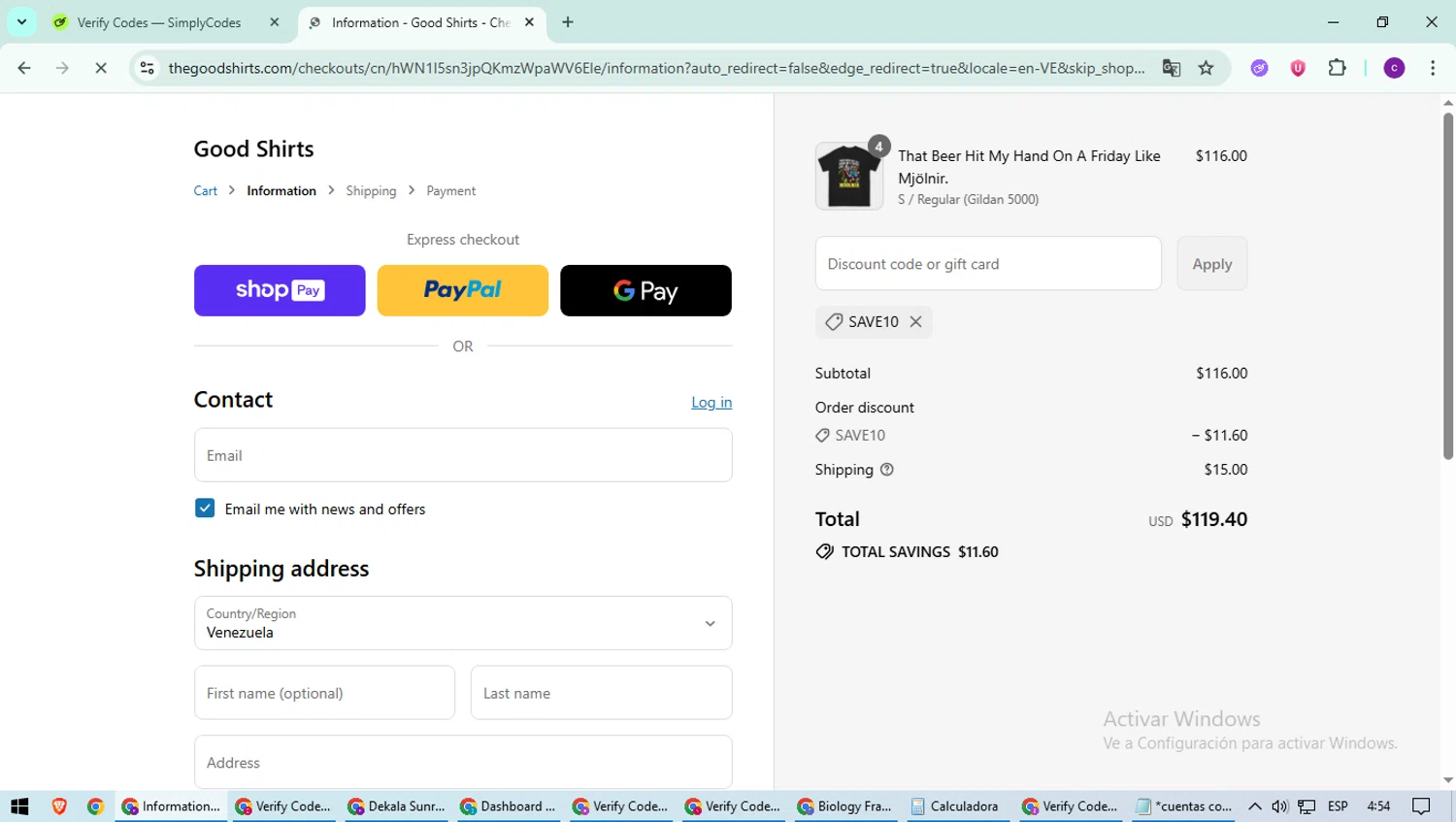
Task: Open the purple SimplyCodes extension icon
Action: coord(1259,68)
